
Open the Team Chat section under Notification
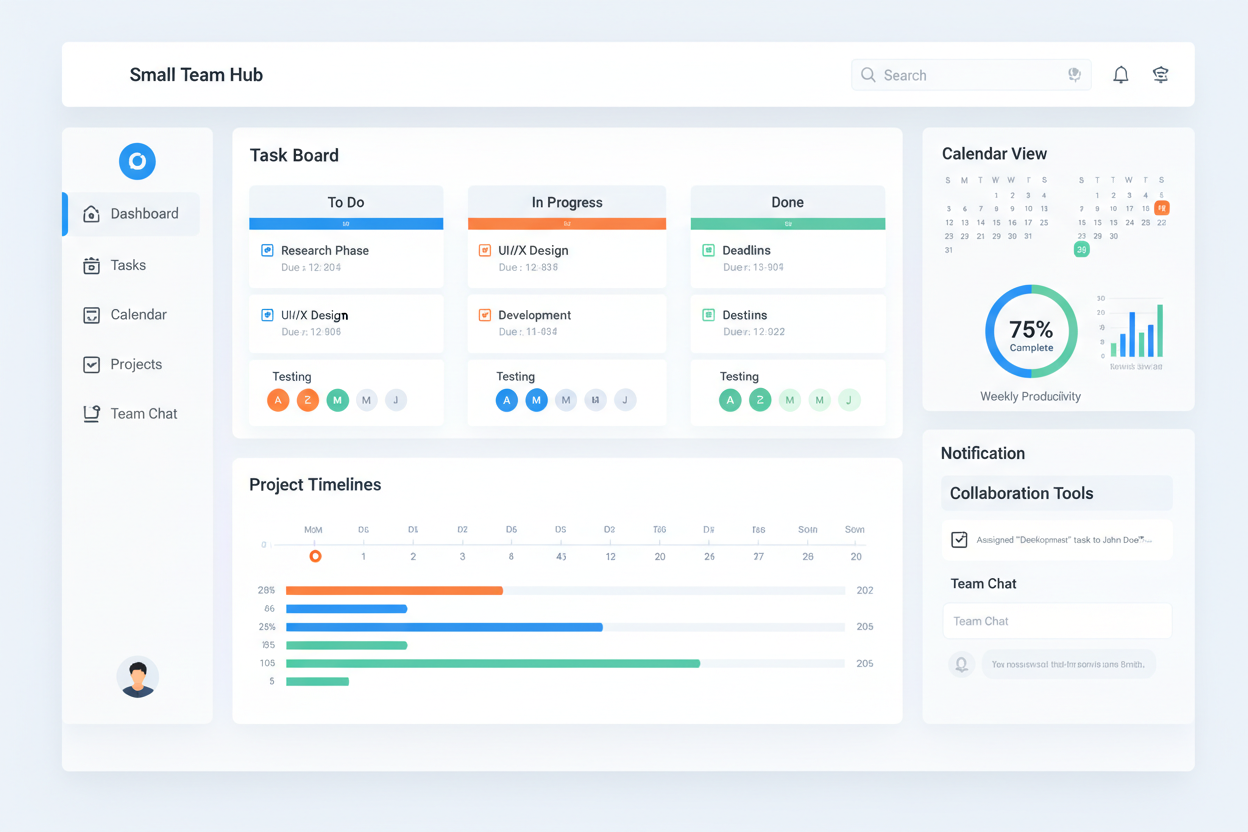click(x=984, y=583)
